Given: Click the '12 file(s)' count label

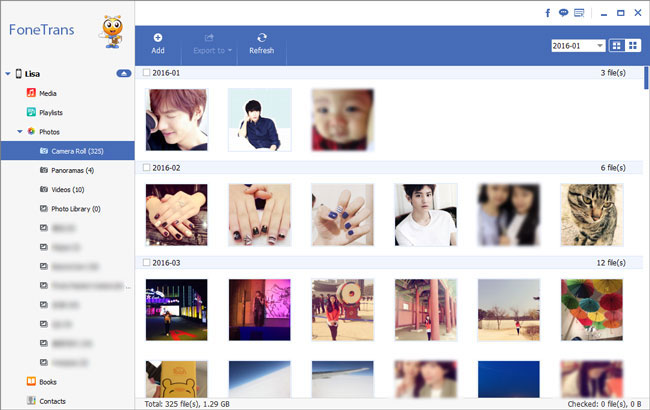Looking at the screenshot, I should click(611, 262).
